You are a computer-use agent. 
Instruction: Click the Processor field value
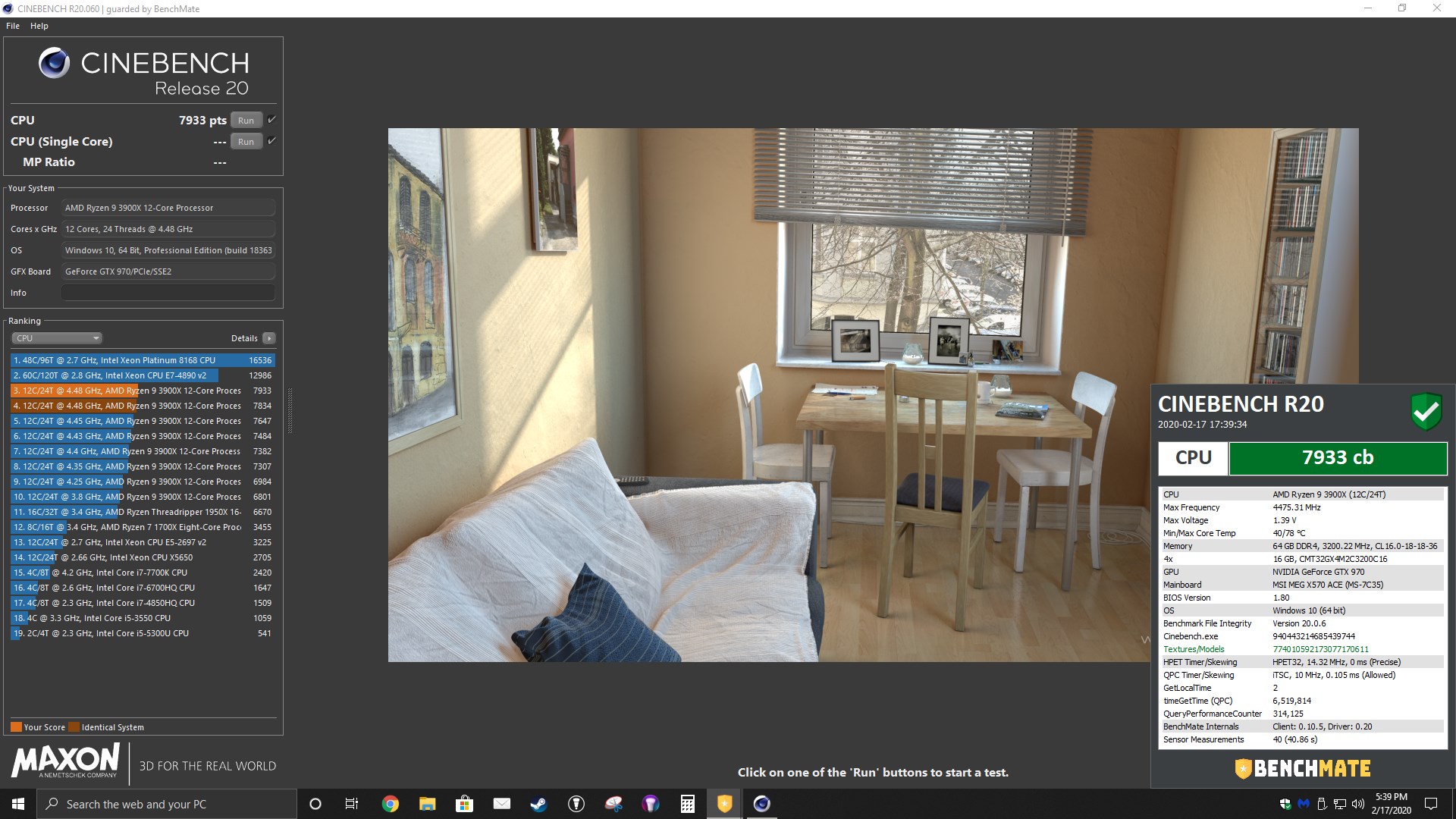pos(168,208)
